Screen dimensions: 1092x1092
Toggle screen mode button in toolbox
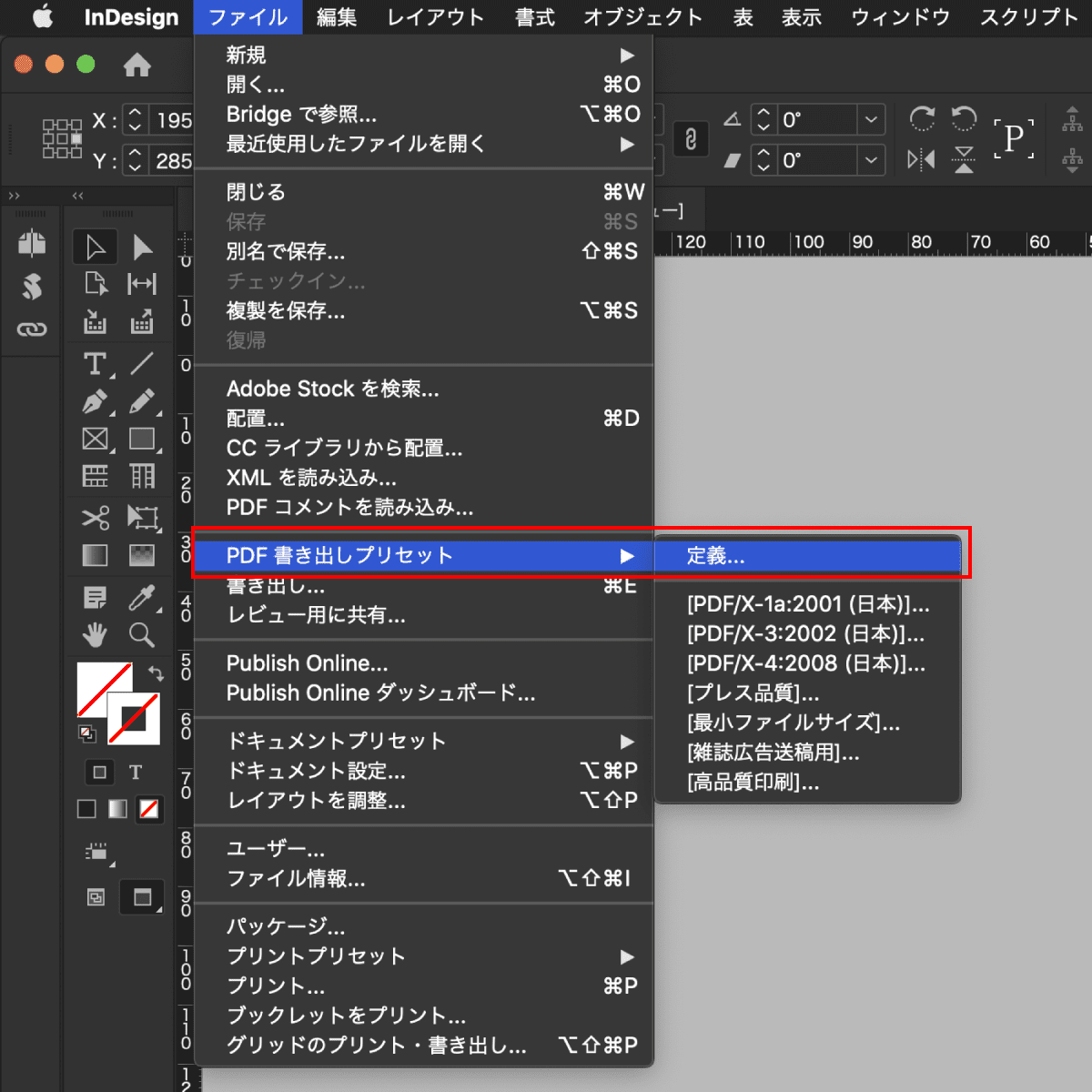[142, 897]
